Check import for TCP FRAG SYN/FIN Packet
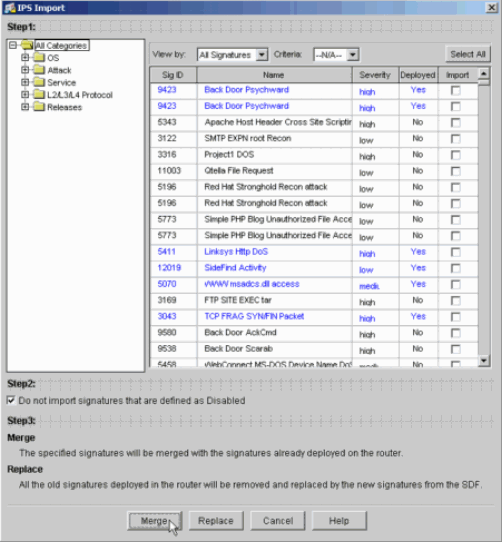 [456, 317]
